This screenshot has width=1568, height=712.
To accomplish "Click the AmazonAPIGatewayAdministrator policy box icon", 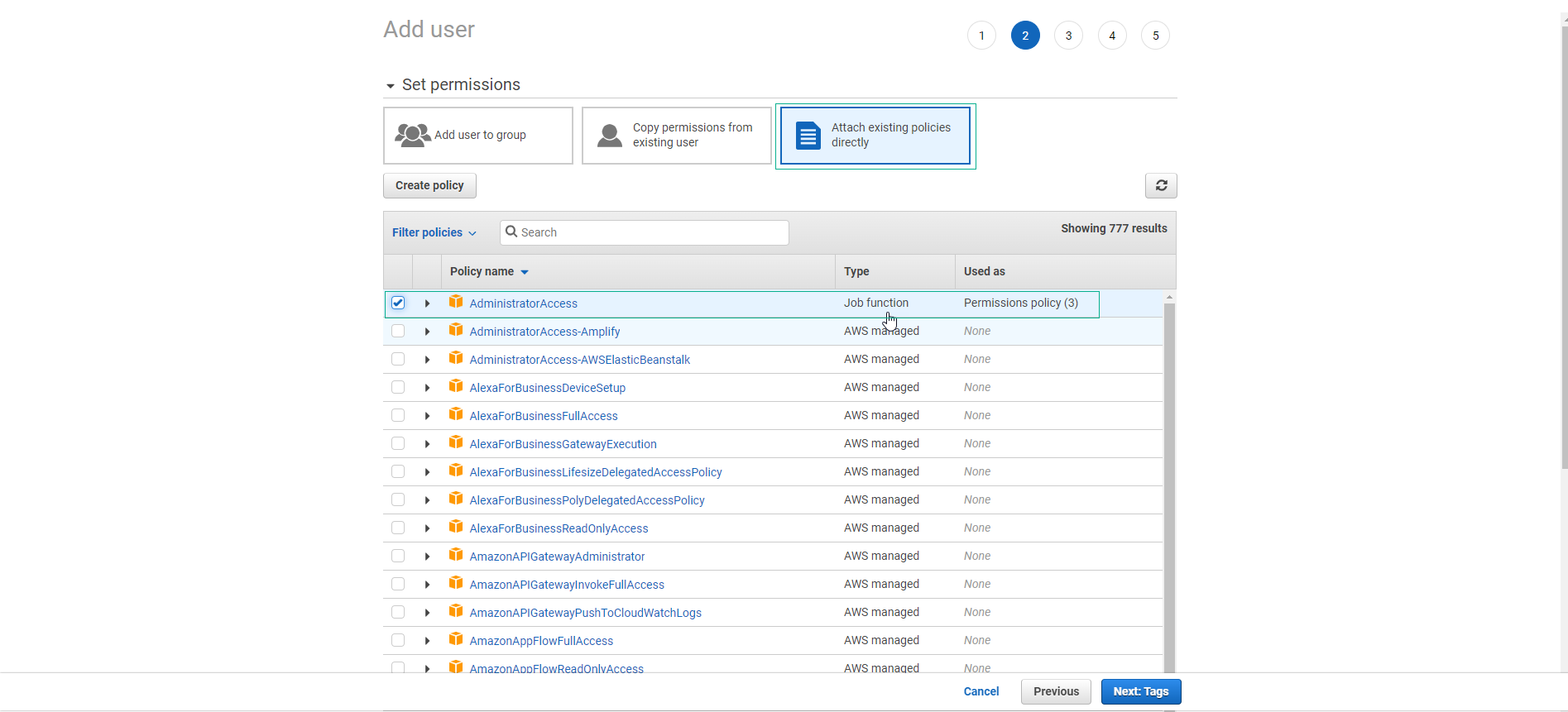I will coord(456,555).
